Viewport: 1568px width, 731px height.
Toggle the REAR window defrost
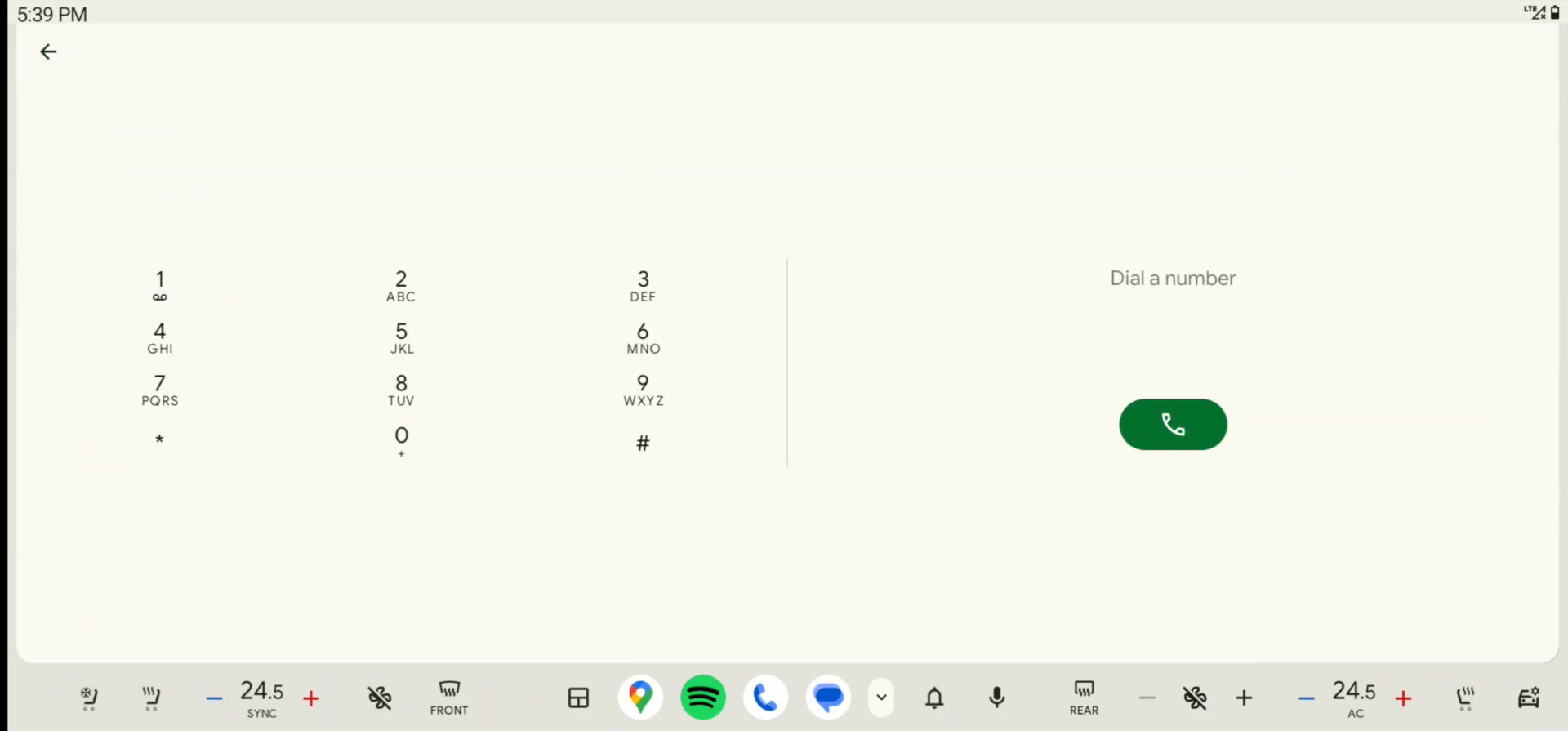(x=1084, y=698)
